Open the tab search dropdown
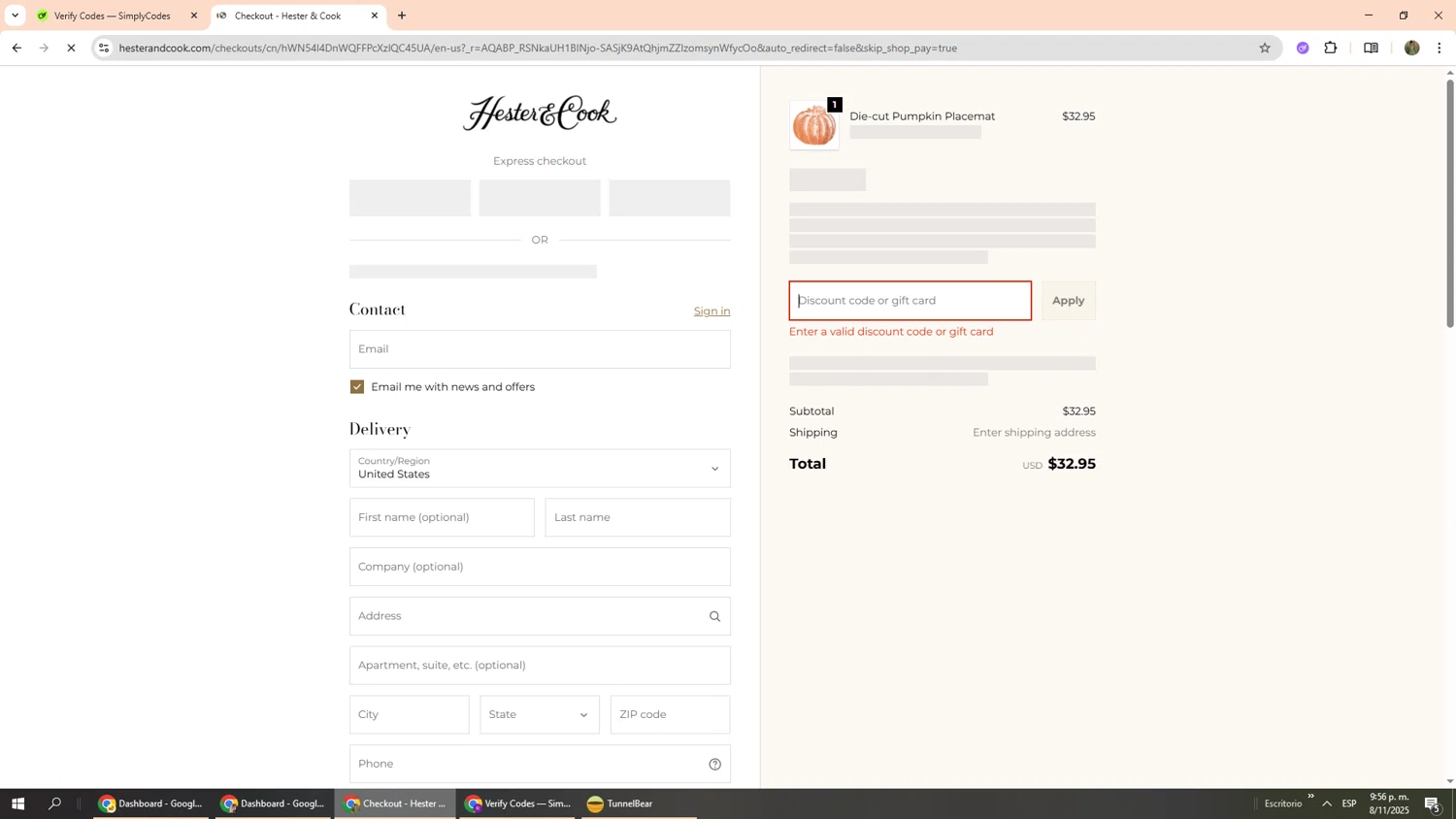This screenshot has width=1456, height=819. (x=15, y=16)
